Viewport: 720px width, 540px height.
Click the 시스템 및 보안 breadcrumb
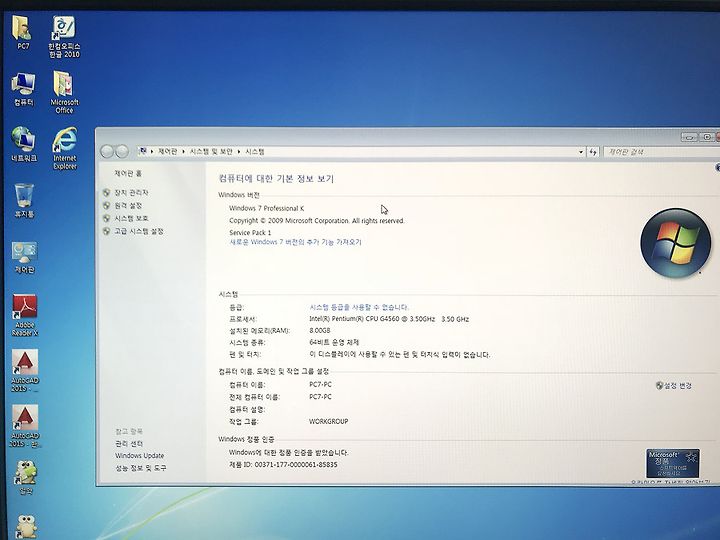211,151
